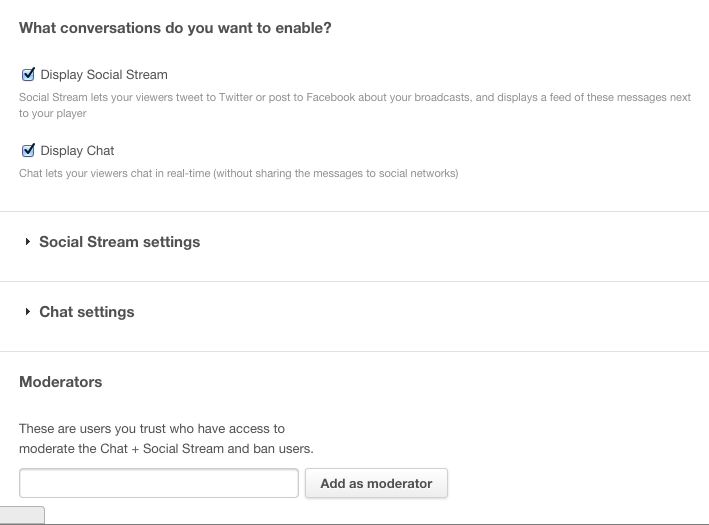Click the 'to your player' description line
This screenshot has height=525, width=709.
(52, 114)
